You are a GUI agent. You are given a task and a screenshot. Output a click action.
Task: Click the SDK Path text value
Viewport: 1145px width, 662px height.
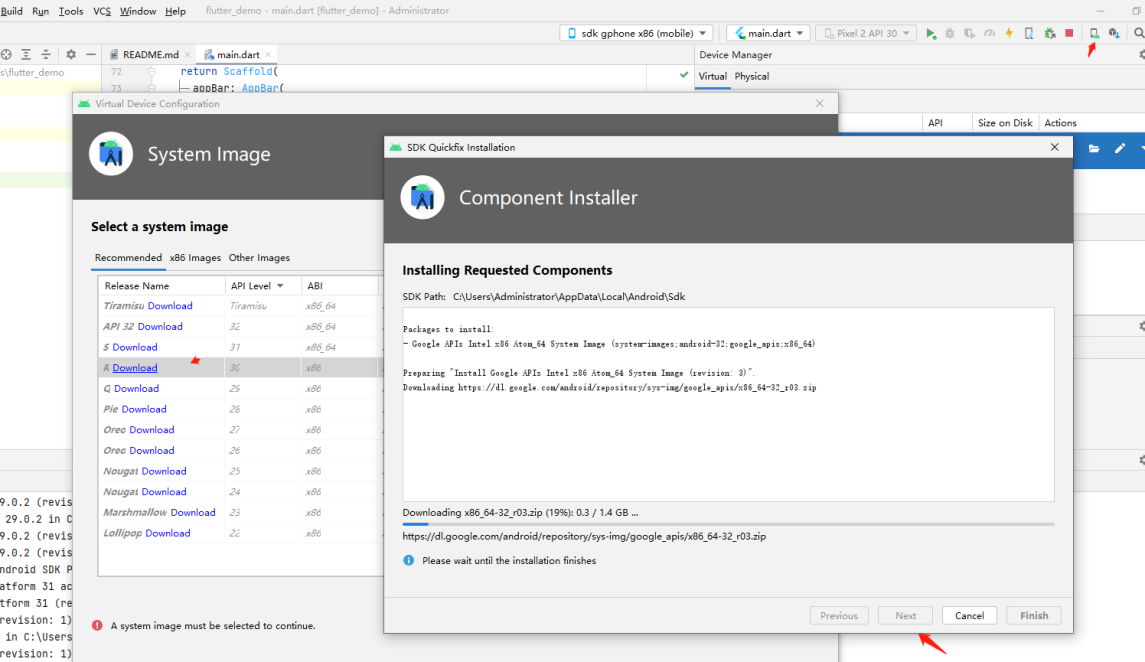click(x=569, y=297)
